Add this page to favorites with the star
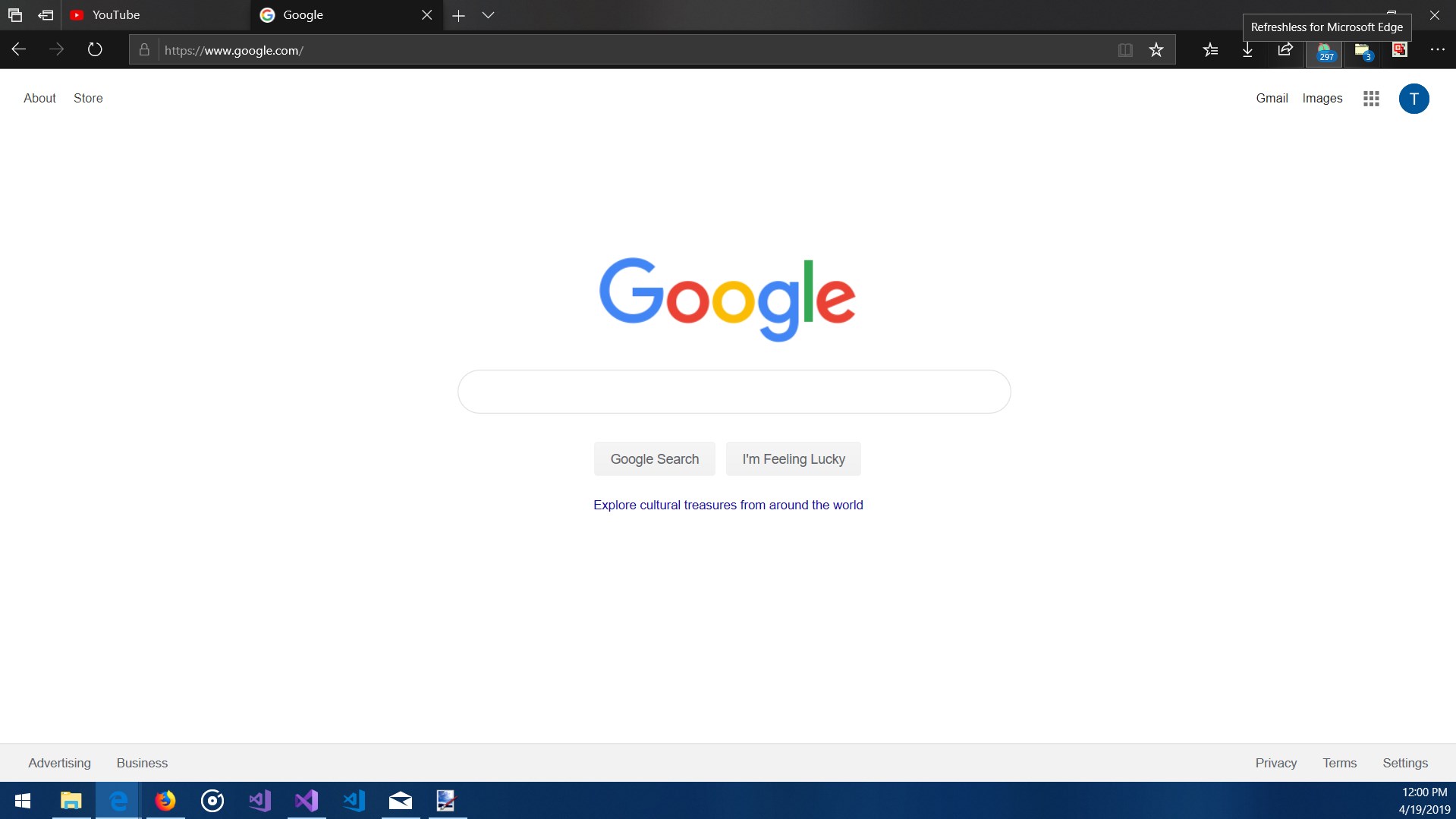 click(1156, 50)
